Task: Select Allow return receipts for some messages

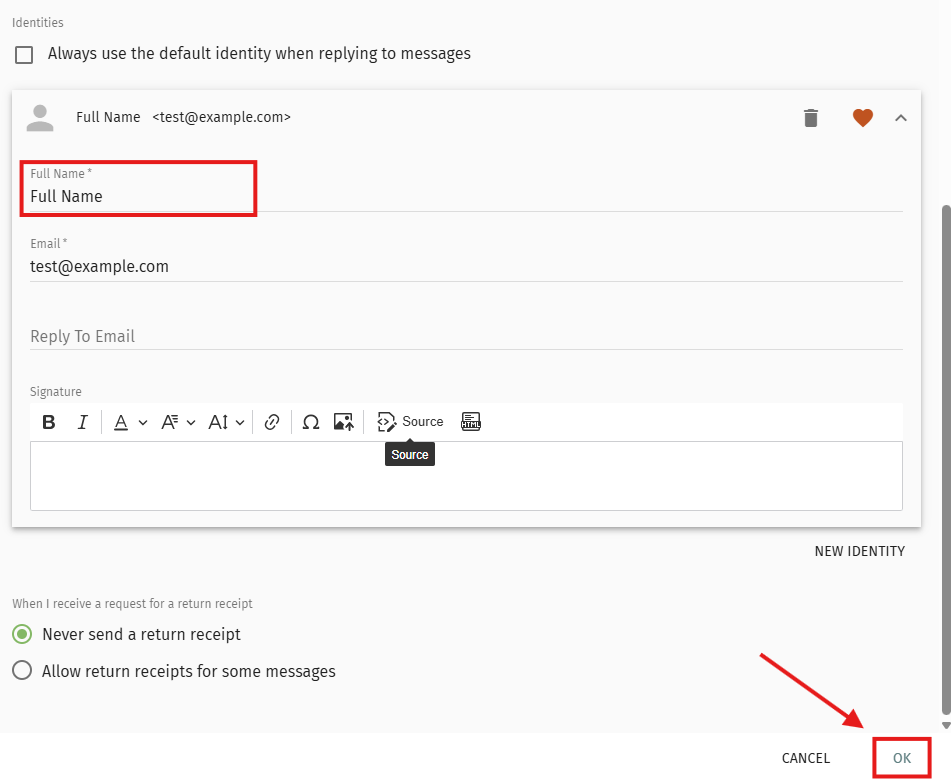Action: (22, 671)
